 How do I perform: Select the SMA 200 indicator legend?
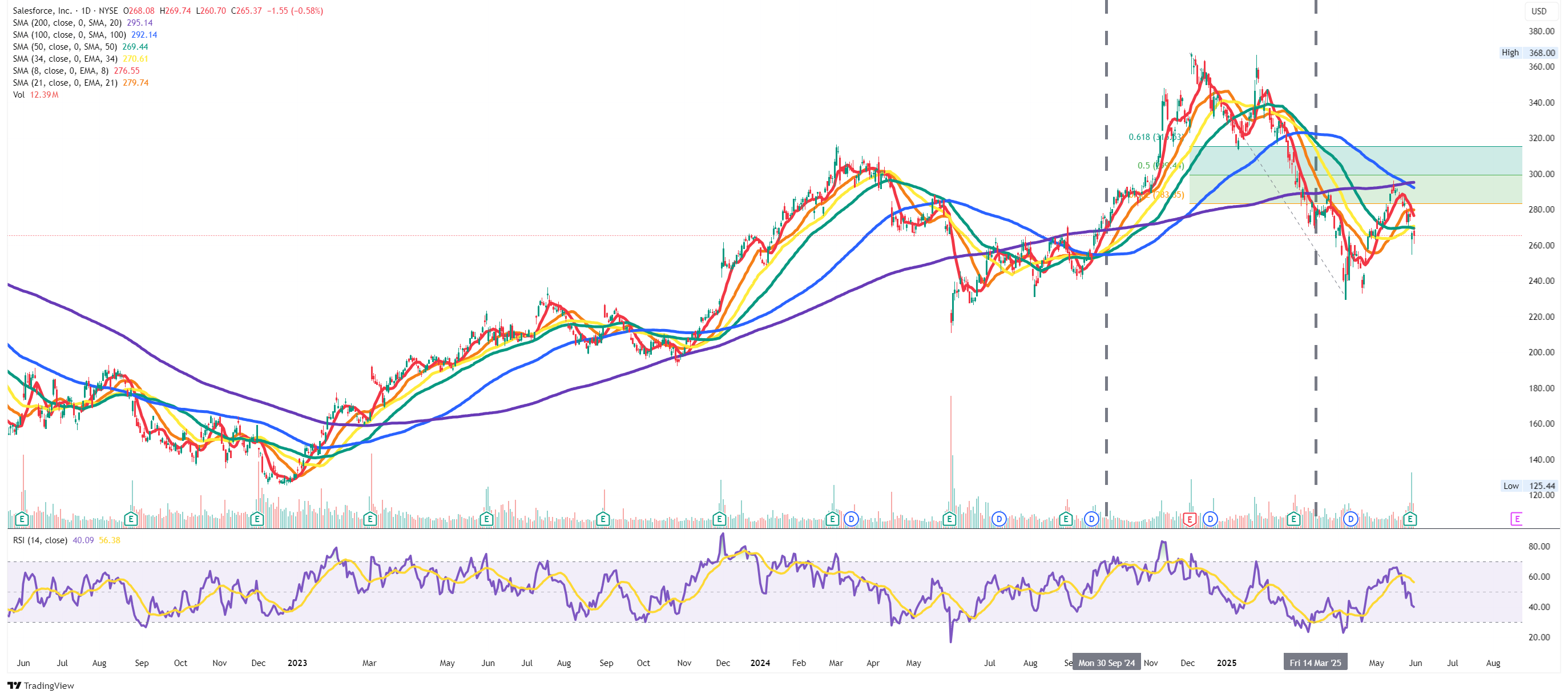click(x=67, y=22)
